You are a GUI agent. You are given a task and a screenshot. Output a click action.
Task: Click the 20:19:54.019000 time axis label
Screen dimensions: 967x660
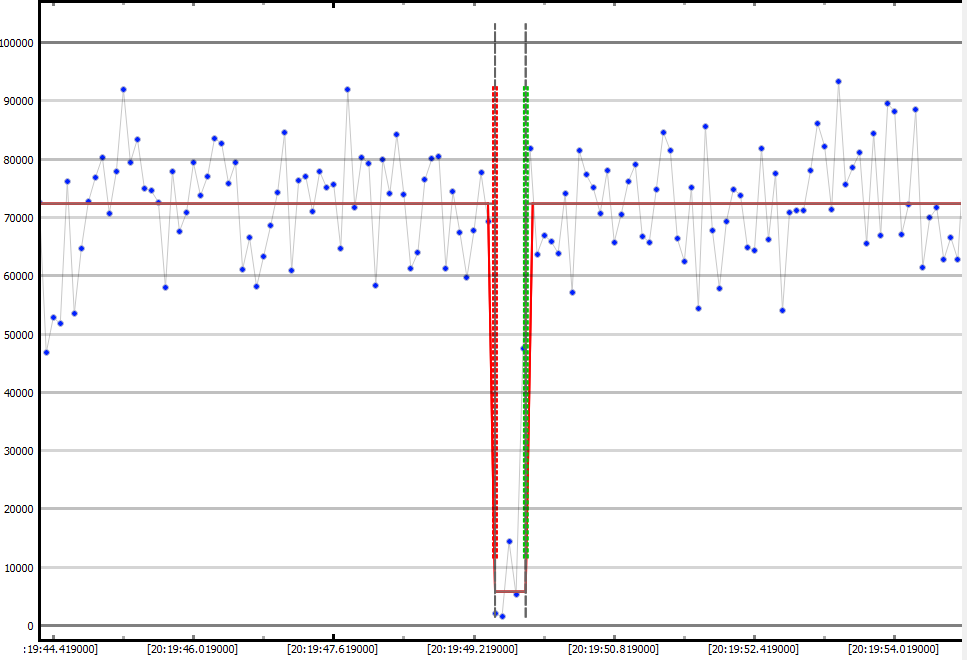pos(893,649)
